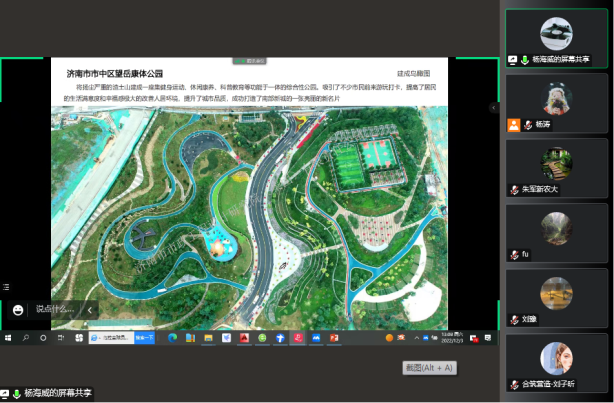Viewport: 614px width, 403px height.
Task: Click the 截图(Alt + A) screenshot button
Action: pos(429,368)
